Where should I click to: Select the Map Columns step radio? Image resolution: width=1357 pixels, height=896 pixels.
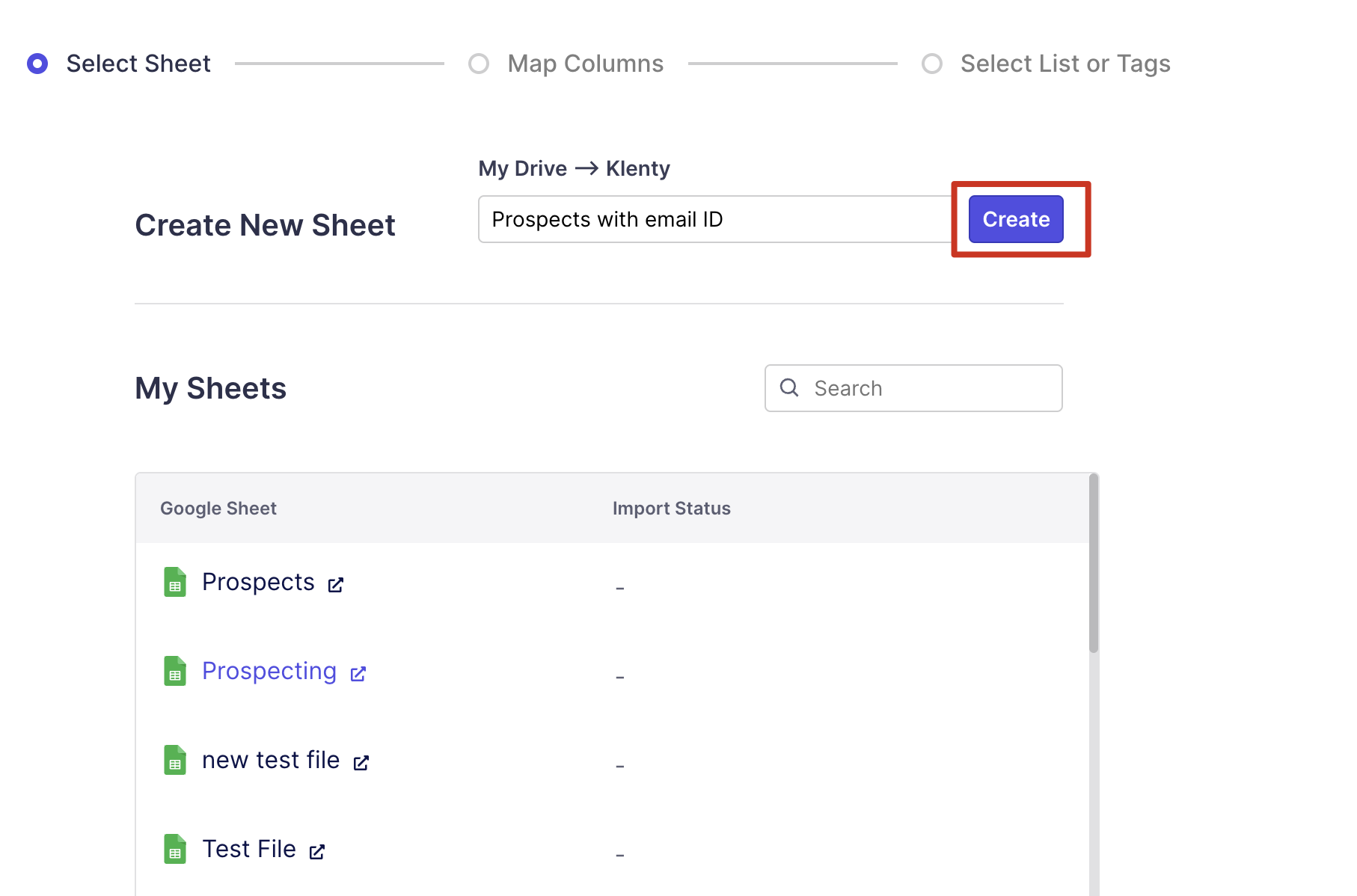pyautogui.click(x=479, y=64)
